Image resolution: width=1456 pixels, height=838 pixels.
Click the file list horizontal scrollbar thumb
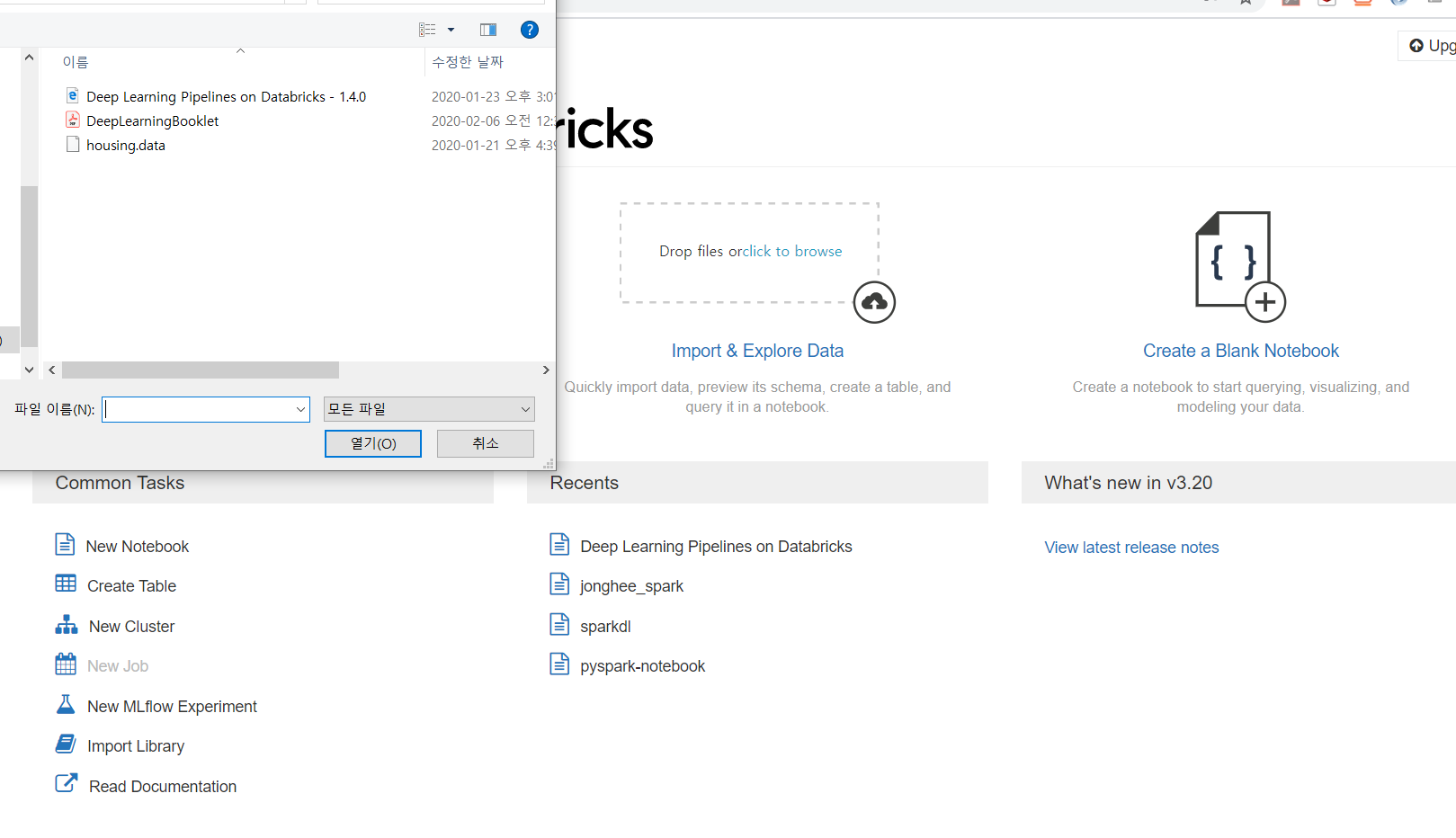click(201, 370)
